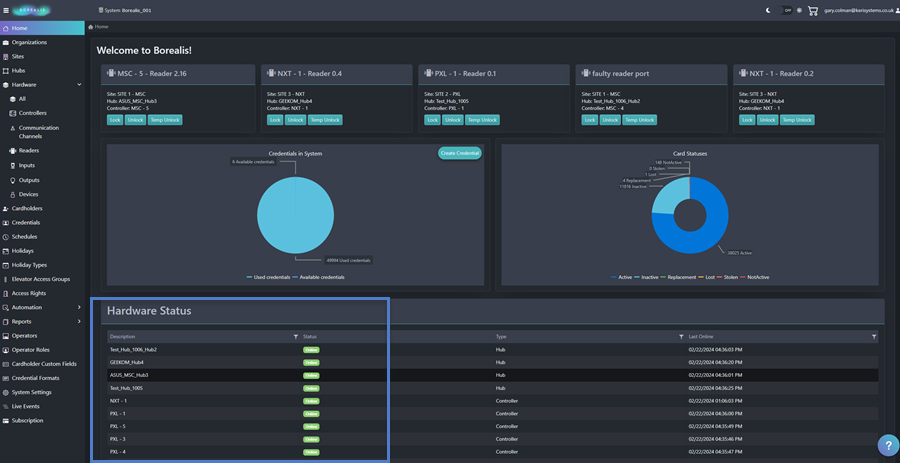Toggle Active legend in Card Statuses
This screenshot has height=463, width=900.
pos(621,277)
